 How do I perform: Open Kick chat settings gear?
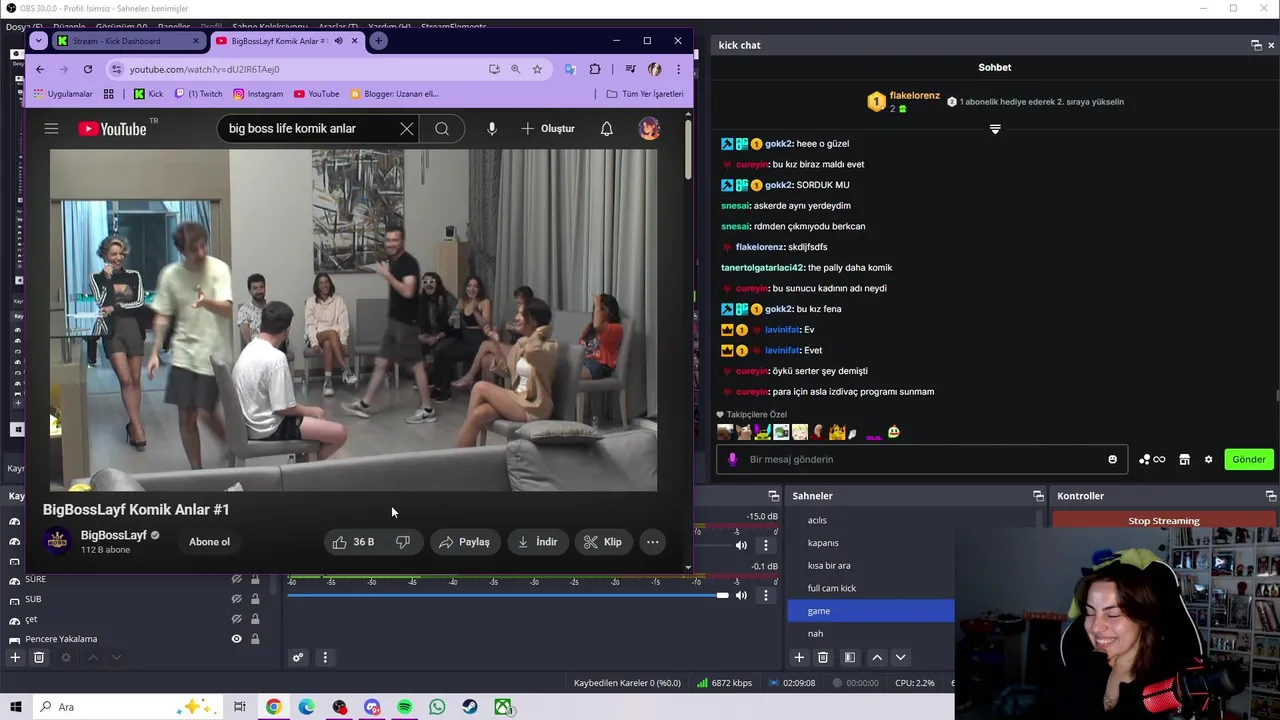[1208, 459]
